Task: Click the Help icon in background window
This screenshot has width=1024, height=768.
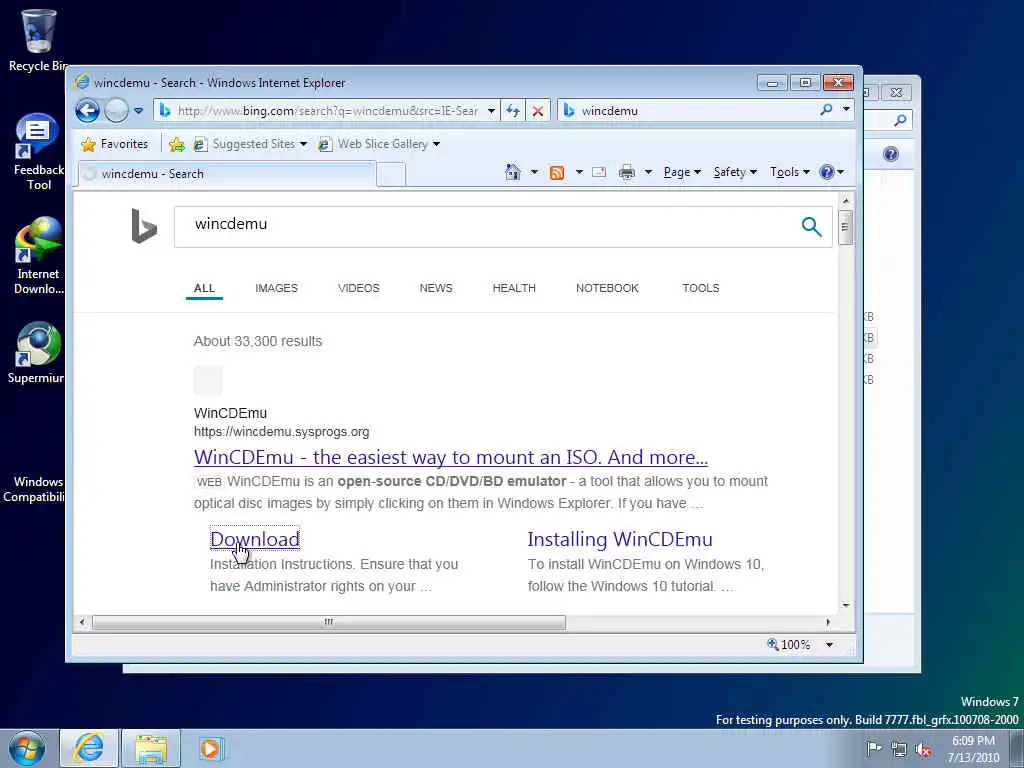Action: pos(890,154)
